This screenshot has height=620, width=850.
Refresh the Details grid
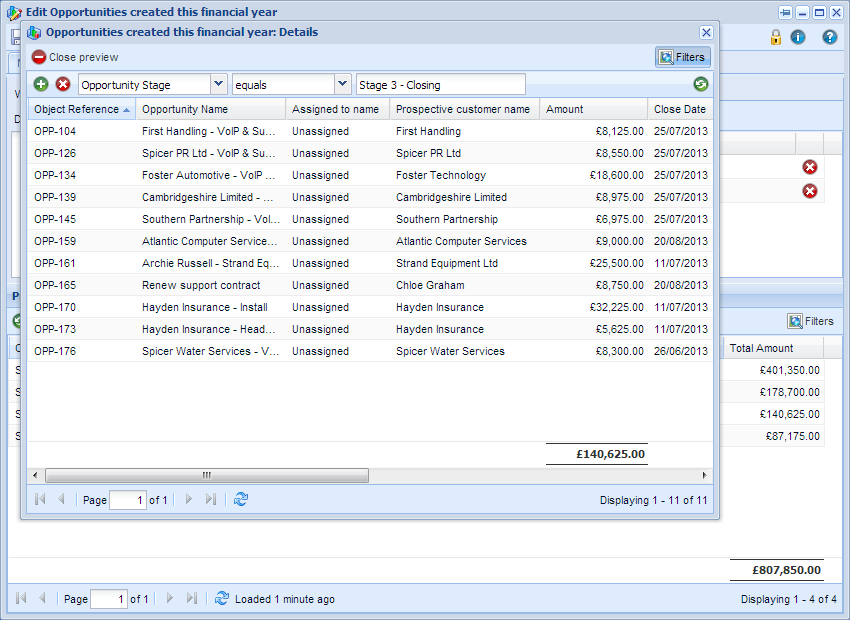click(241, 499)
